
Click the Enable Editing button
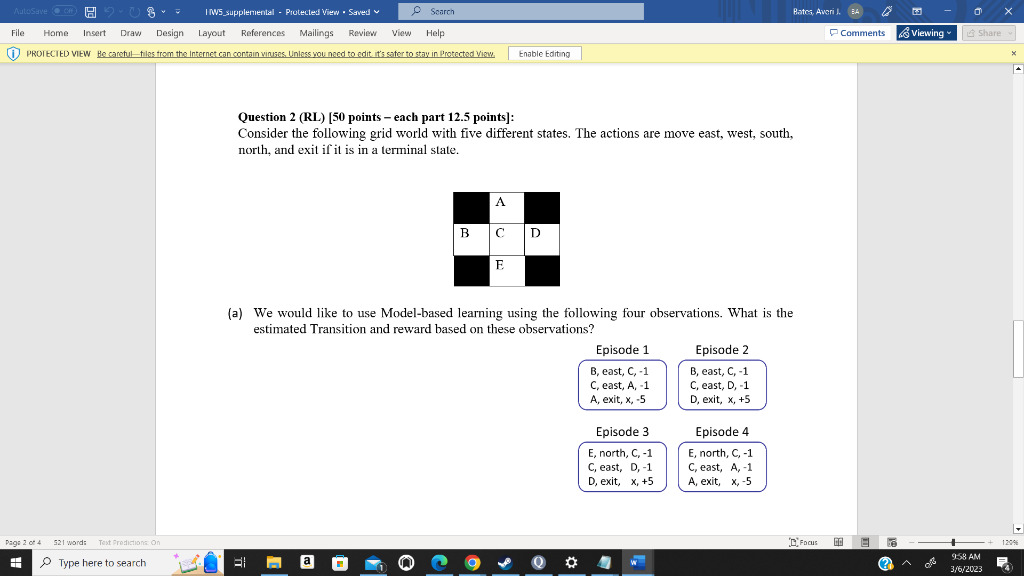click(543, 53)
